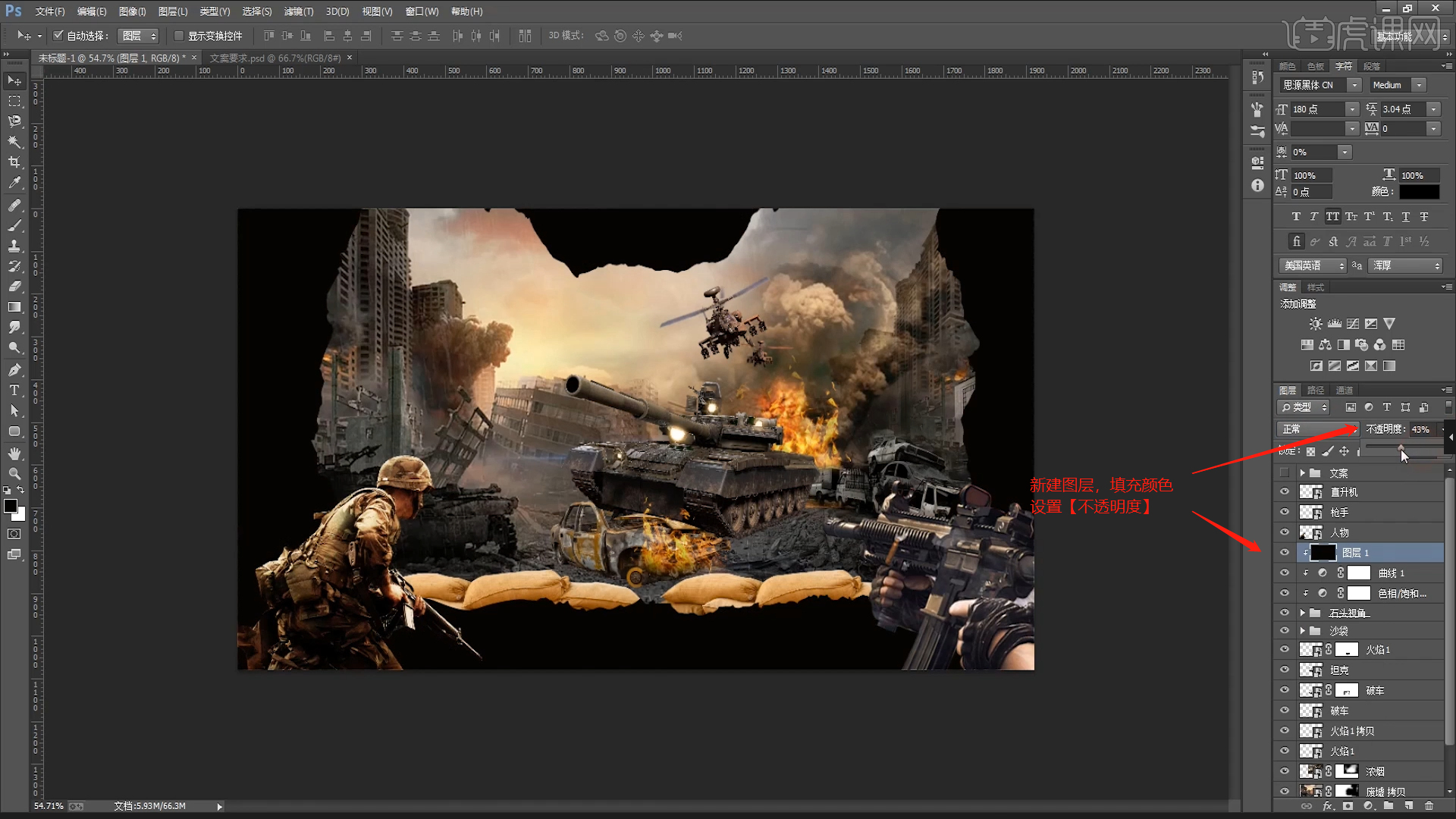The image size is (1456, 819).
Task: Toggle visibility of 图层 1
Action: coord(1285,553)
